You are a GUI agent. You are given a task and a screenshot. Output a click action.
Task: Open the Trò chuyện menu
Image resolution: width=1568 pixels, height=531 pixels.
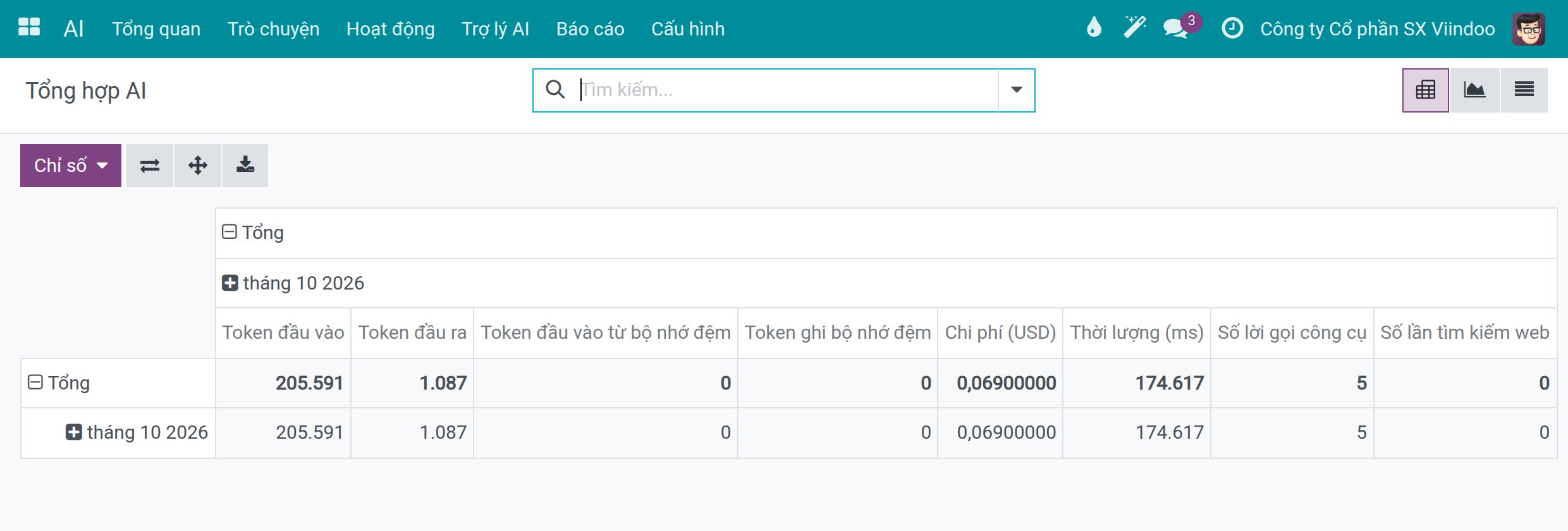[x=273, y=29]
